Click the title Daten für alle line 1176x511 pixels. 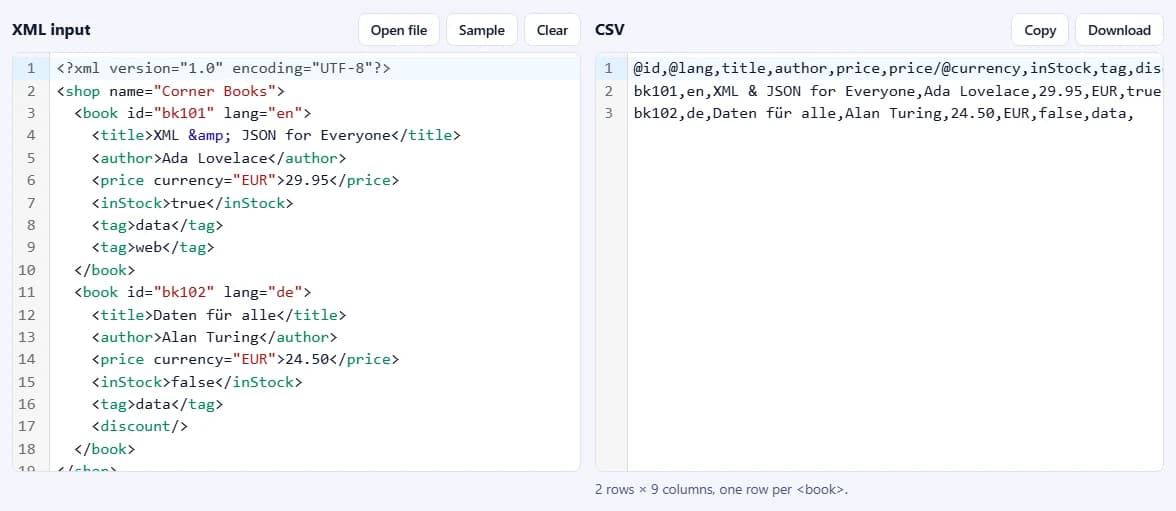(x=315, y=314)
